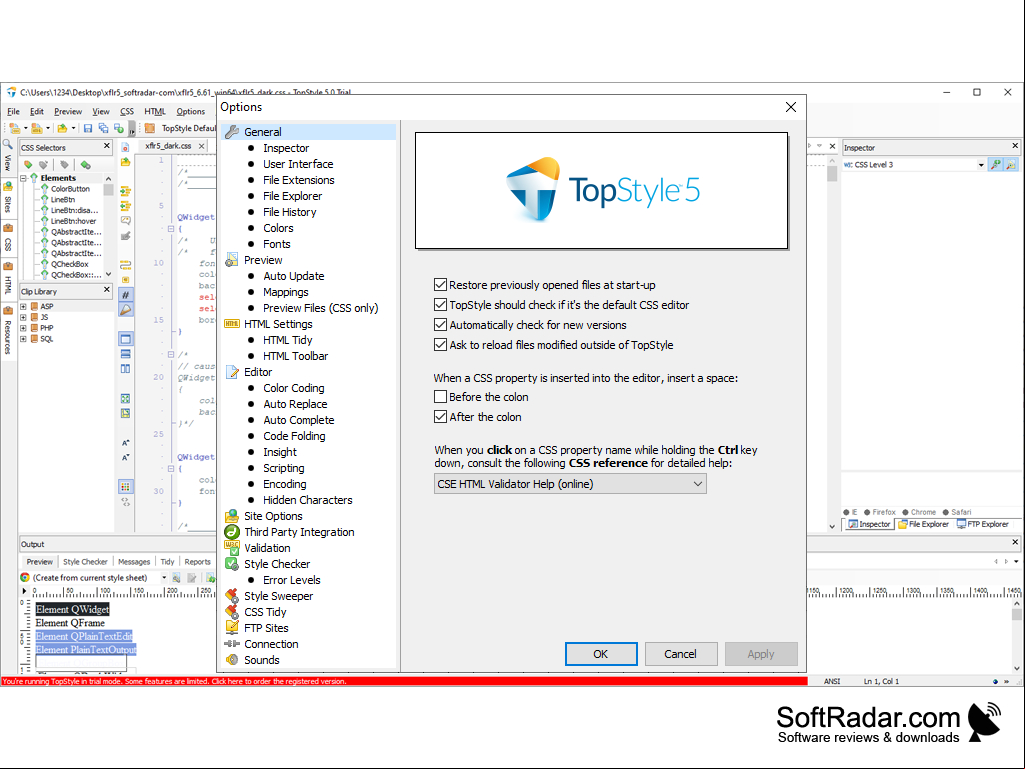Click the Inspector green search icon
The image size is (1025, 769).
click(x=996, y=165)
